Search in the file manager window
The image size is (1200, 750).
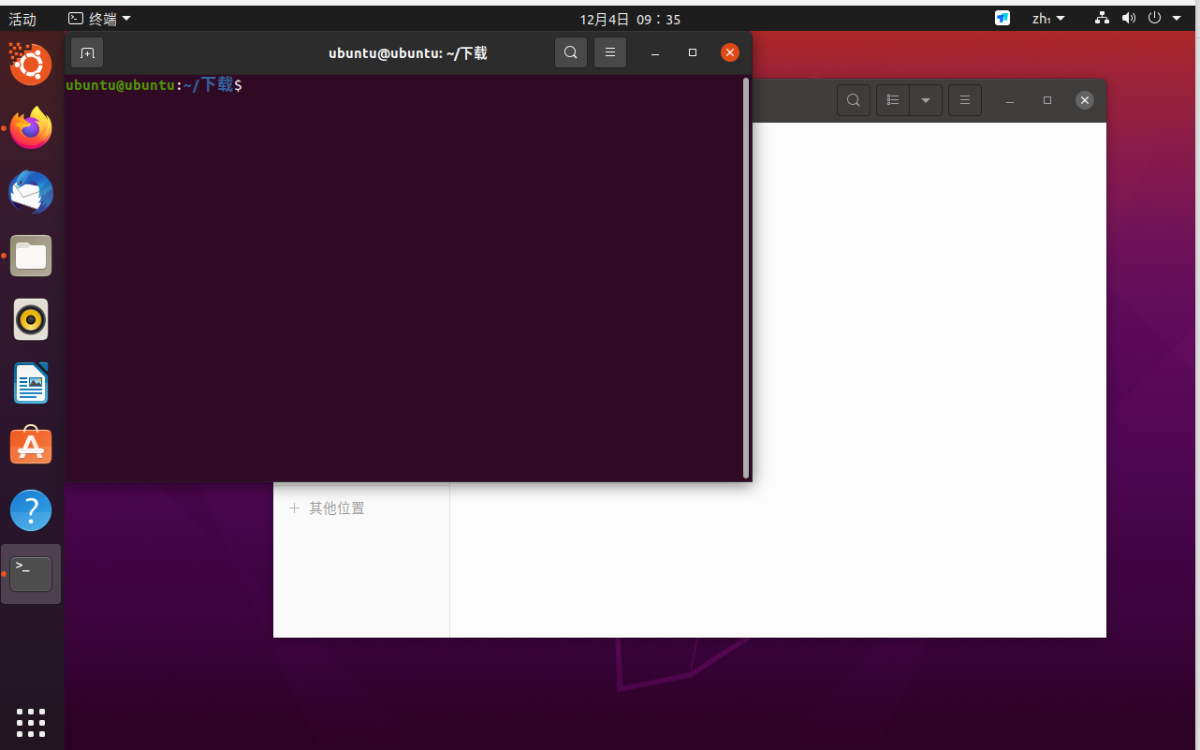pyautogui.click(x=853, y=100)
